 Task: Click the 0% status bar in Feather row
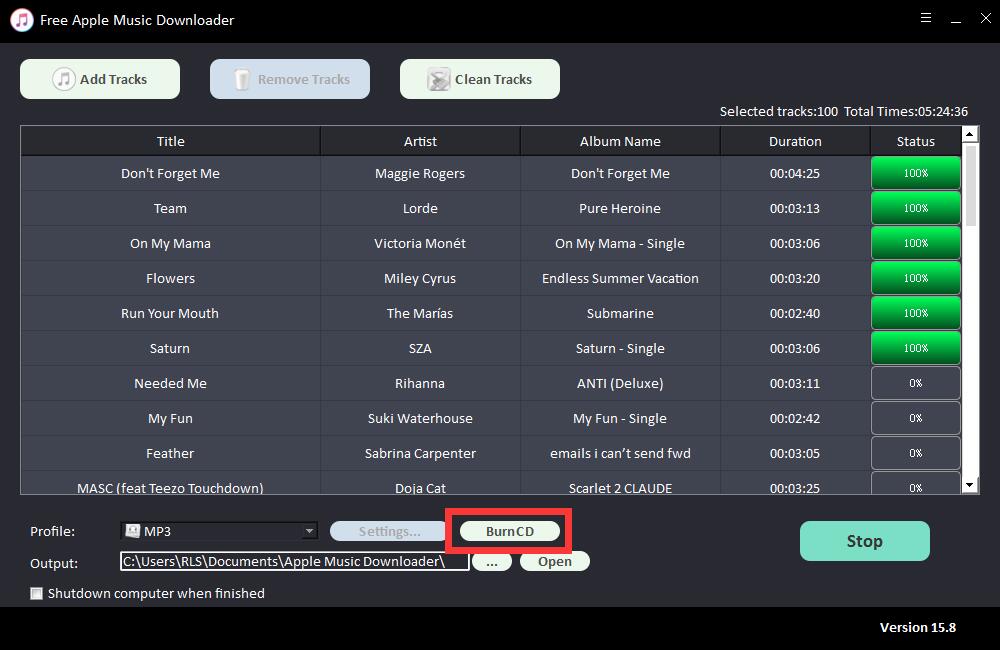[x=916, y=454]
